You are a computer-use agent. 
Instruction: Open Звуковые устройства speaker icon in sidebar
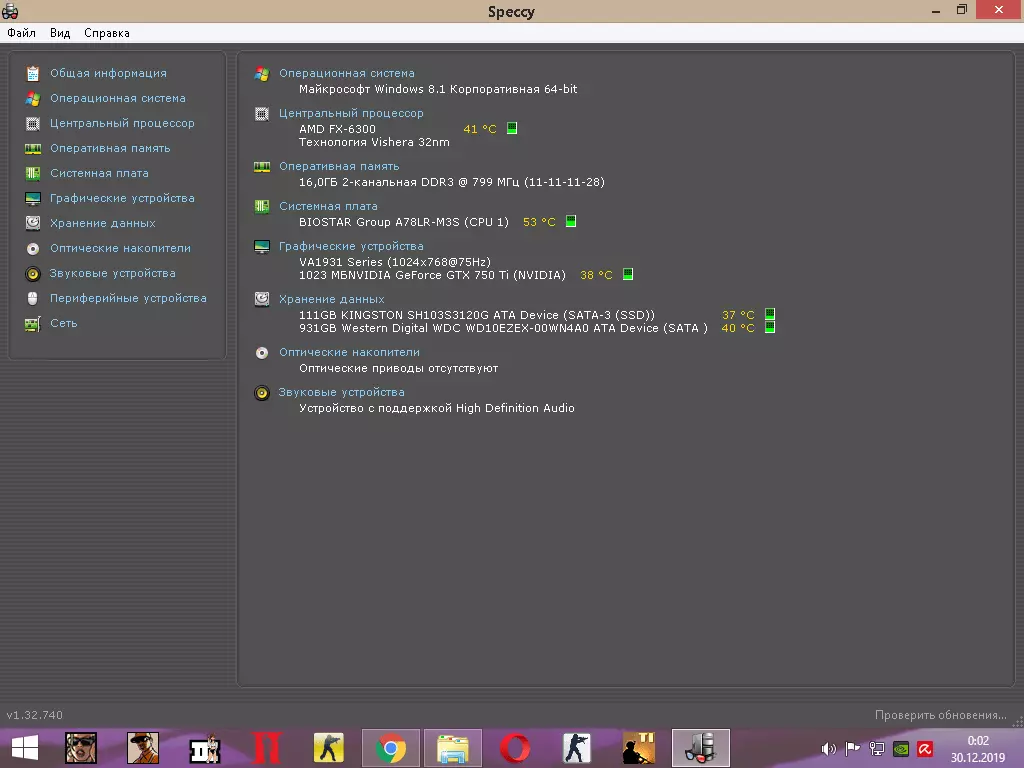[x=33, y=273]
